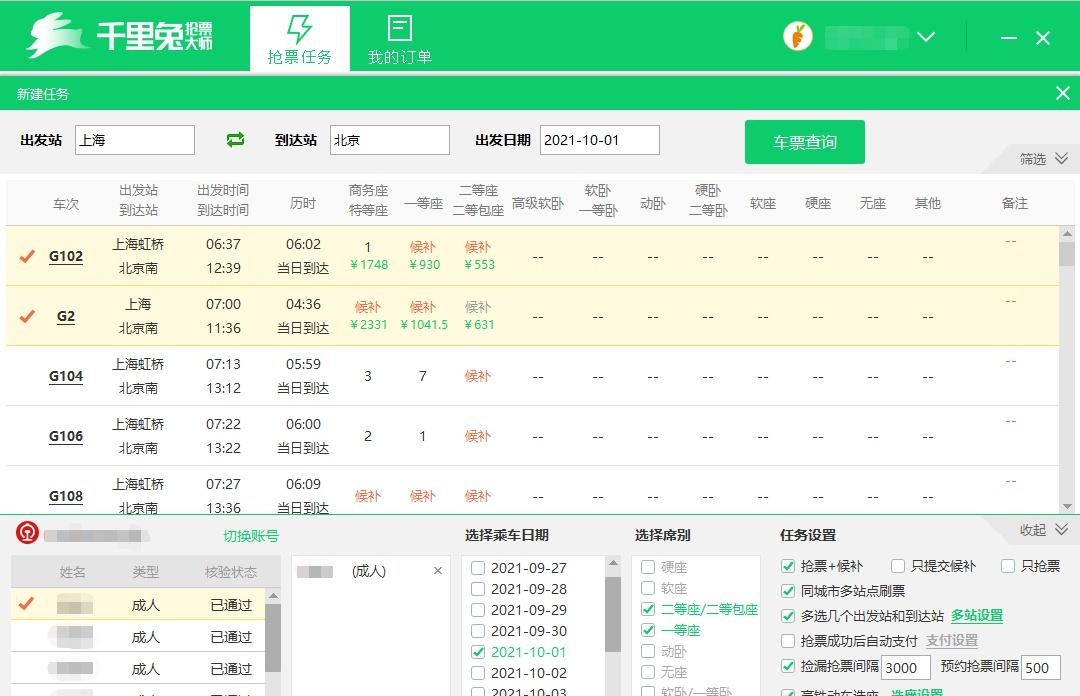
Task: Click G104 二等座 候补 cell
Action: click(477, 376)
